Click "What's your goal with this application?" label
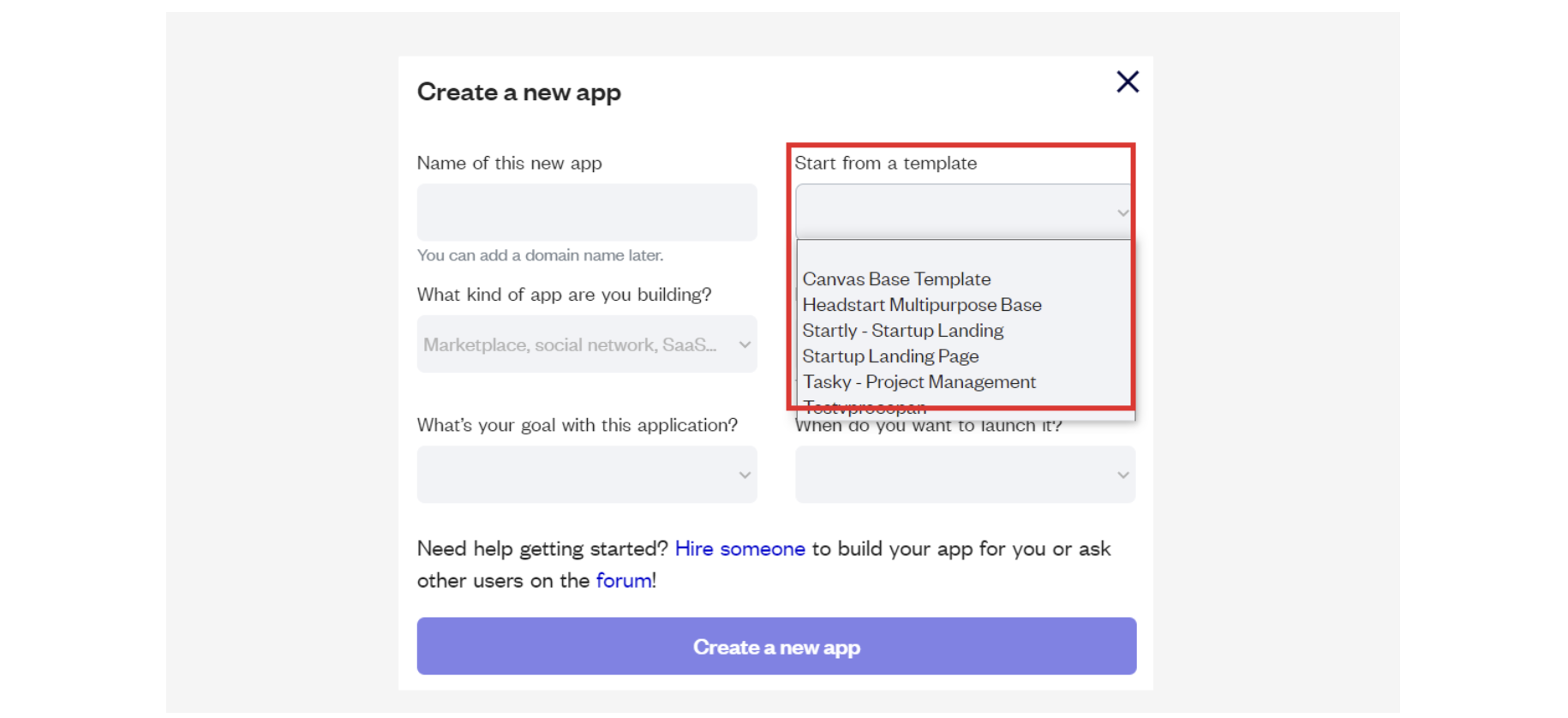1568x718 pixels. click(577, 426)
